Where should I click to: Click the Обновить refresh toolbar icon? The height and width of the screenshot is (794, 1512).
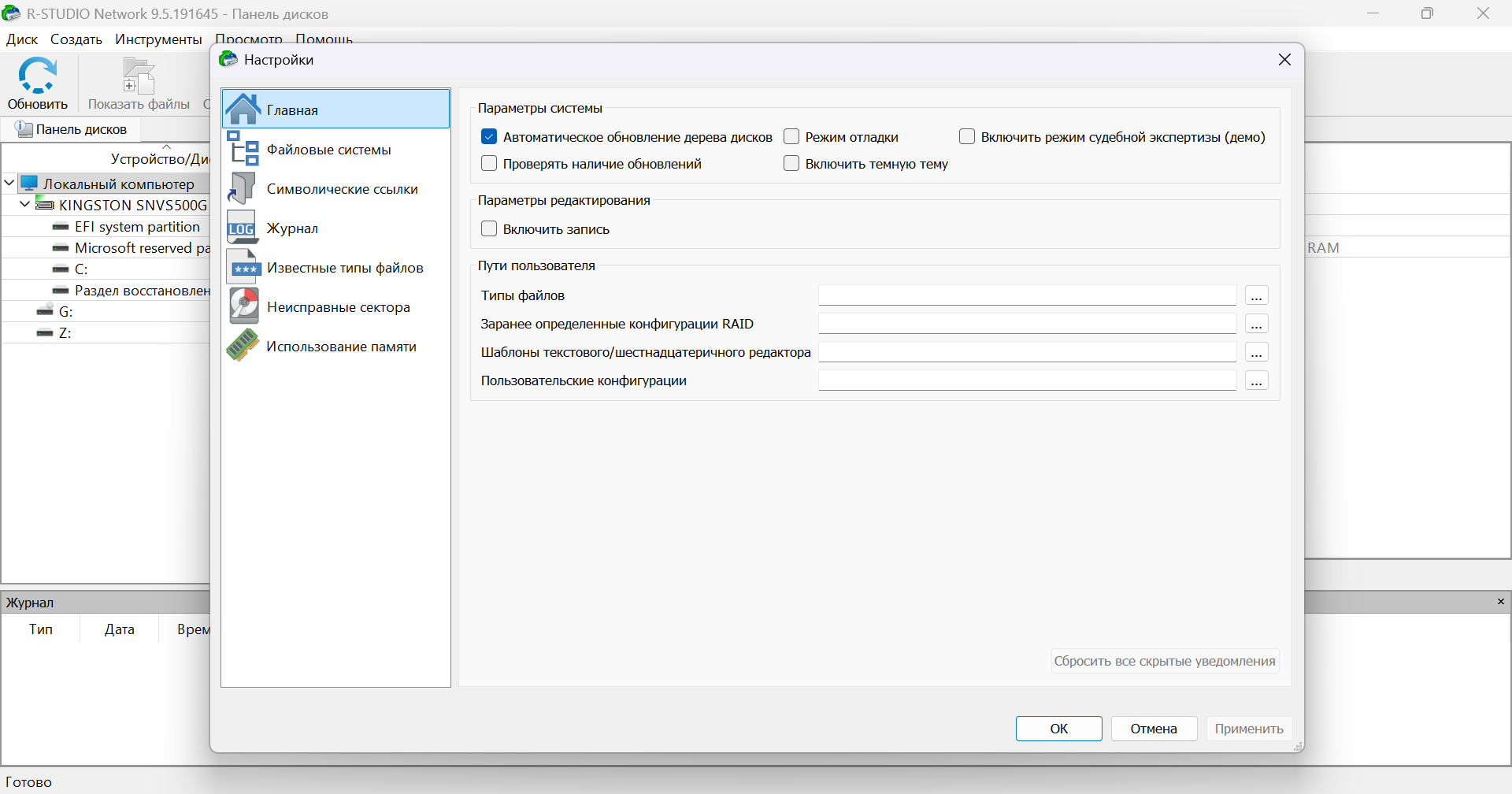point(37,76)
